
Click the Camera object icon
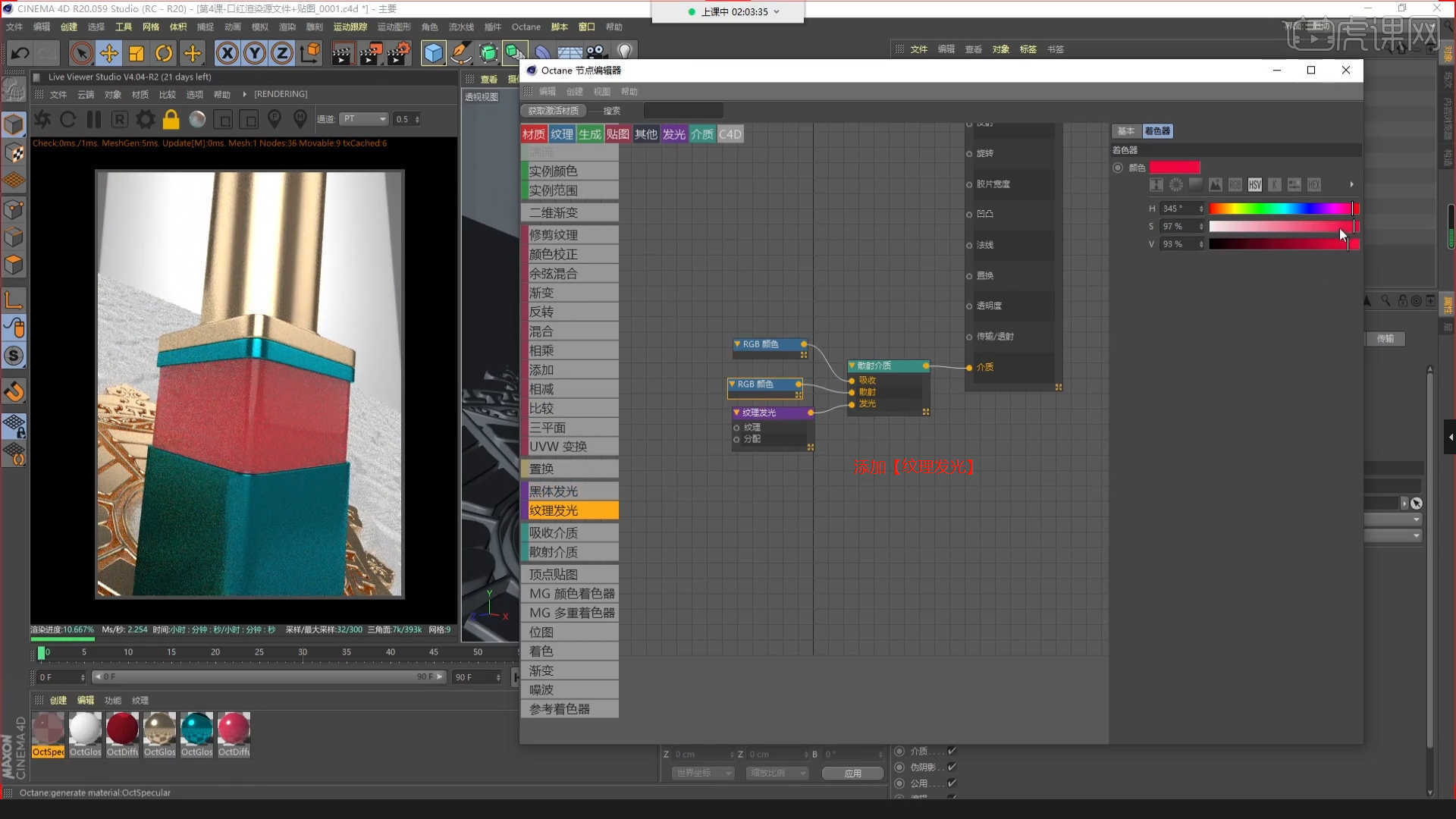[x=597, y=53]
